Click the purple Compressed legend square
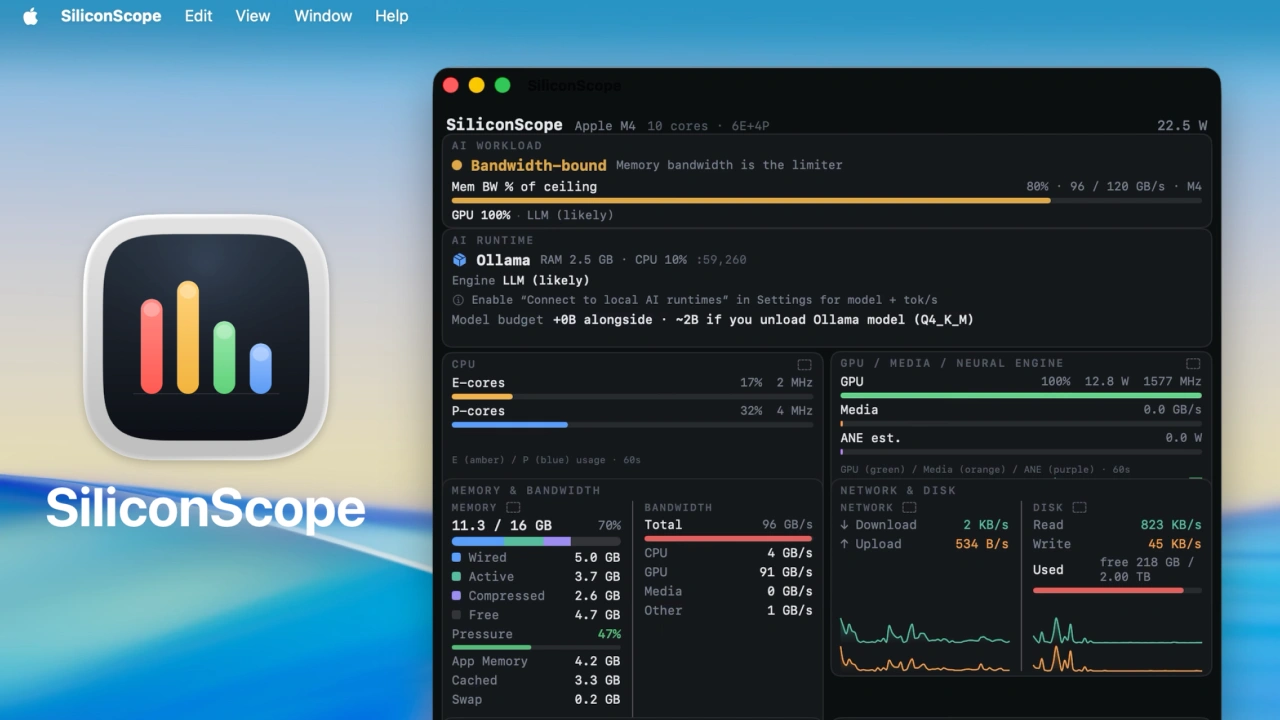1280x720 pixels. 457,596
